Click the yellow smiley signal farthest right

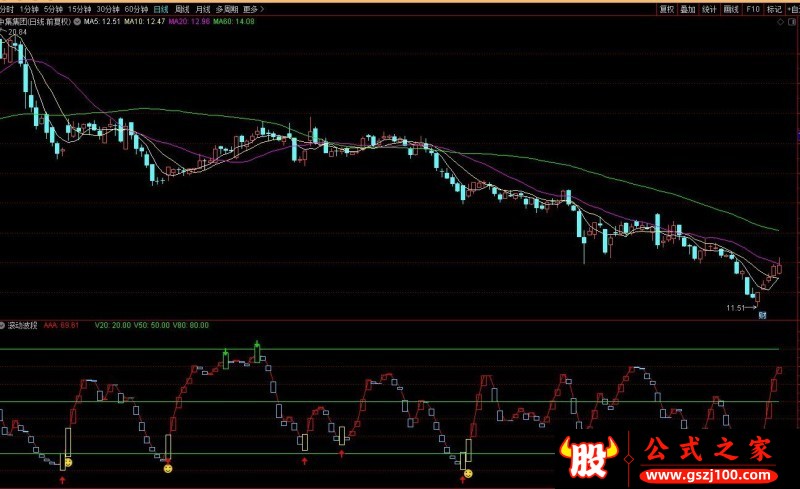tap(467, 473)
